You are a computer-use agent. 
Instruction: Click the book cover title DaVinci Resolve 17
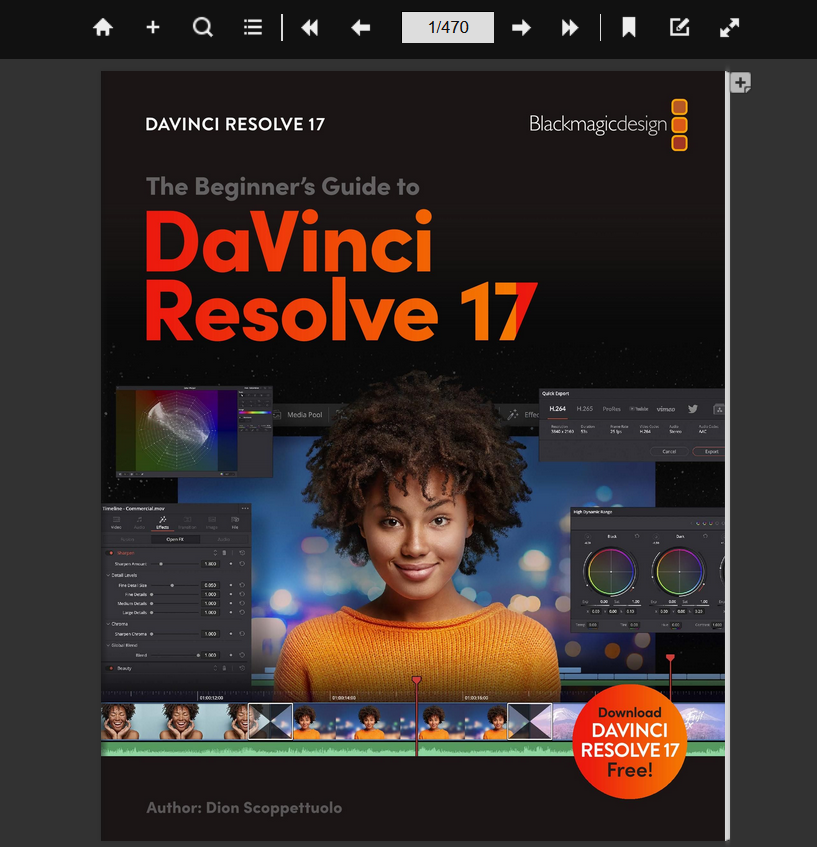click(x=341, y=275)
